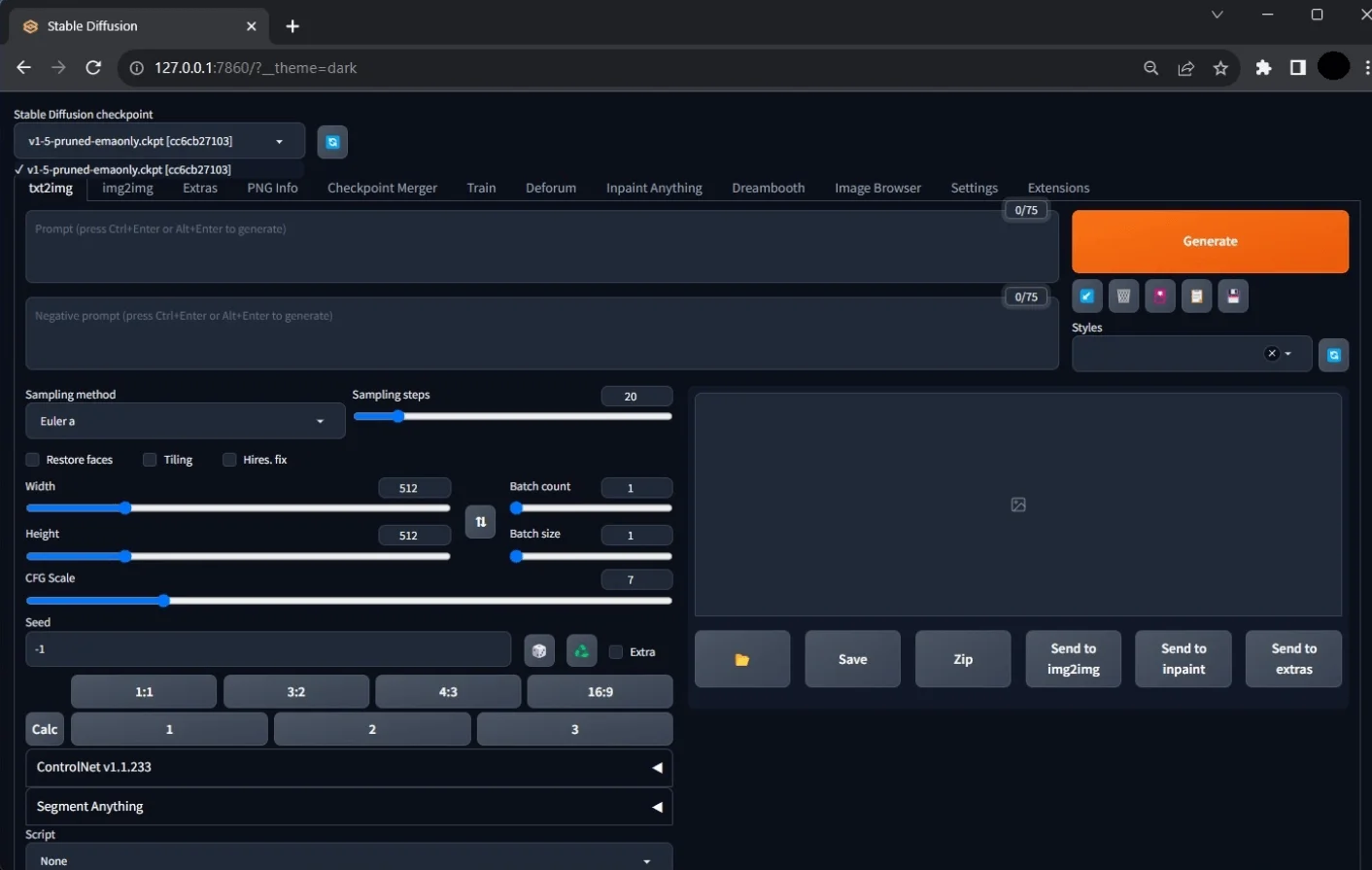Click the green recycle reuse seed icon
The height and width of the screenshot is (870, 1372).
click(x=581, y=651)
